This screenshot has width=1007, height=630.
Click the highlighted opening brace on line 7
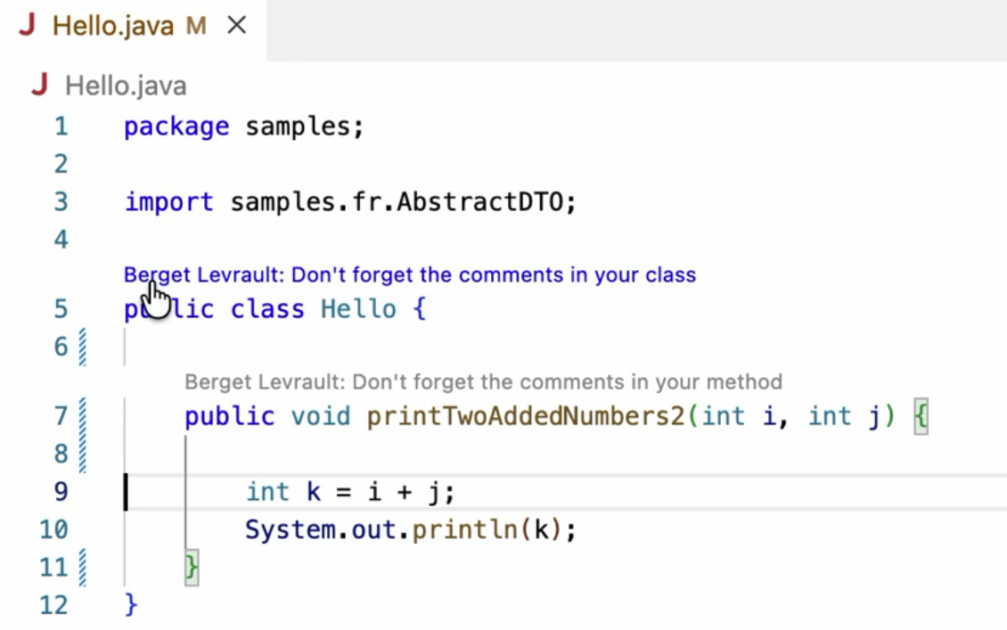tap(921, 416)
